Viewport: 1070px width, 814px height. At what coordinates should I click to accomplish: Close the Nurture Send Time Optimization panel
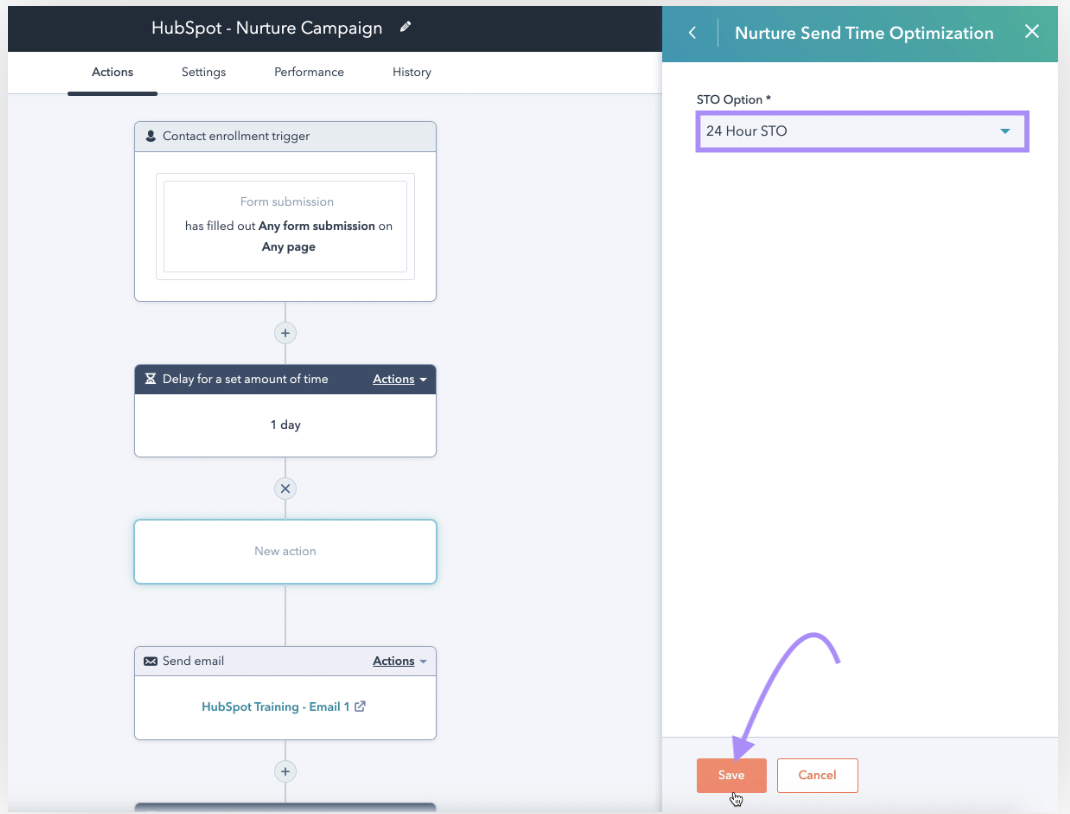pos(1032,32)
